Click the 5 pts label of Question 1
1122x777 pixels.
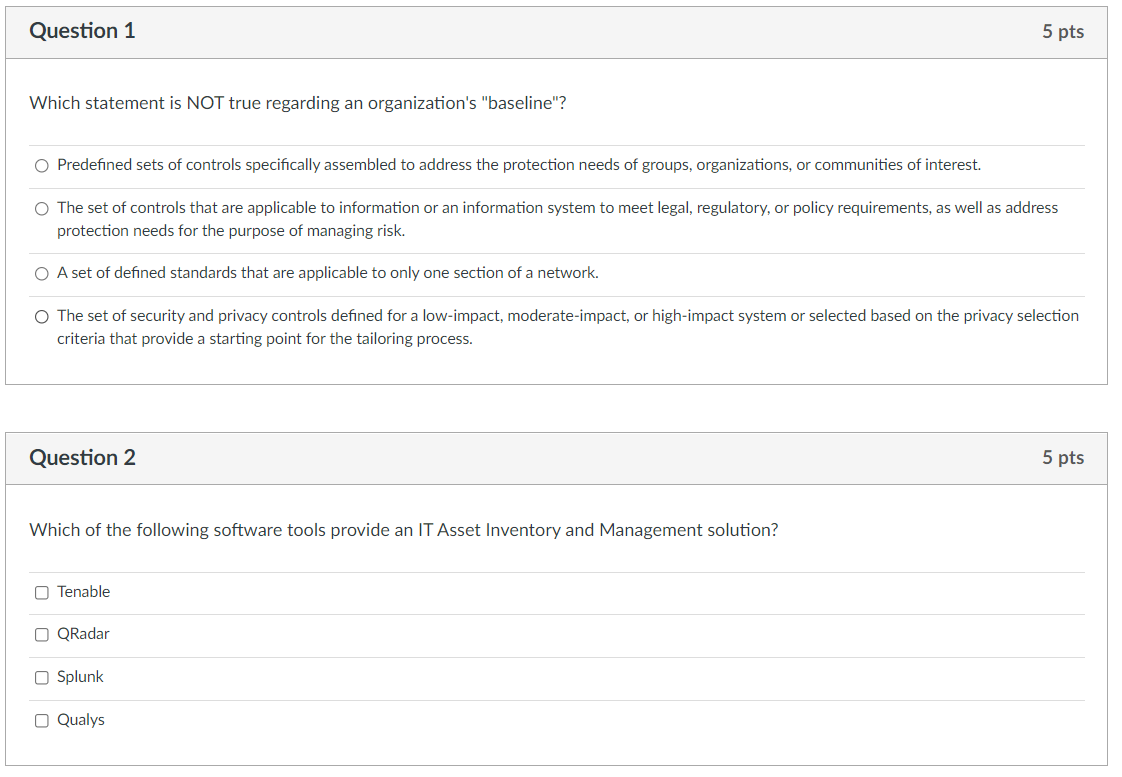[x=1063, y=31]
